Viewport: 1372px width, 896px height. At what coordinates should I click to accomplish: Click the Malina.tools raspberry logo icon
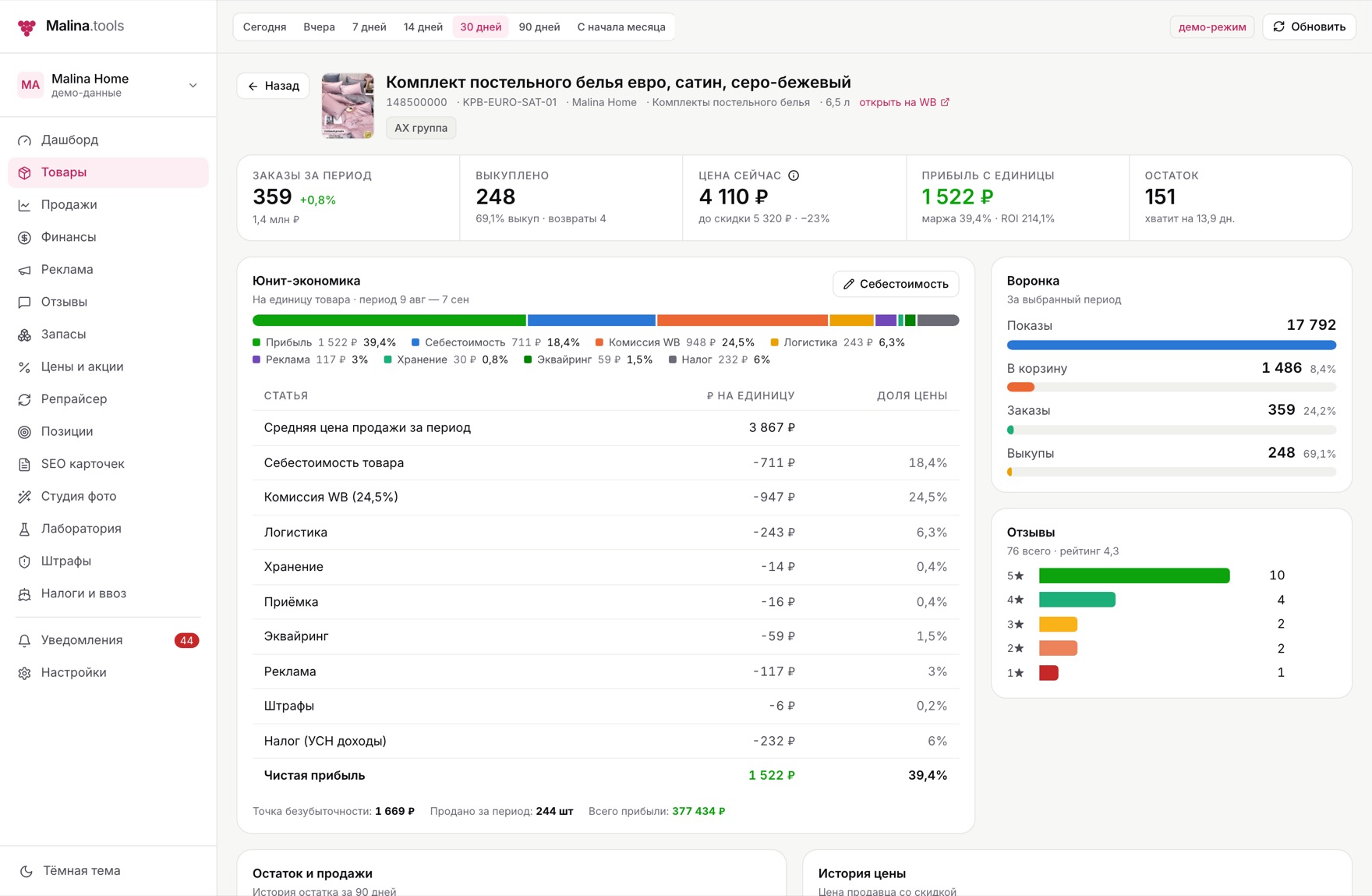click(27, 27)
